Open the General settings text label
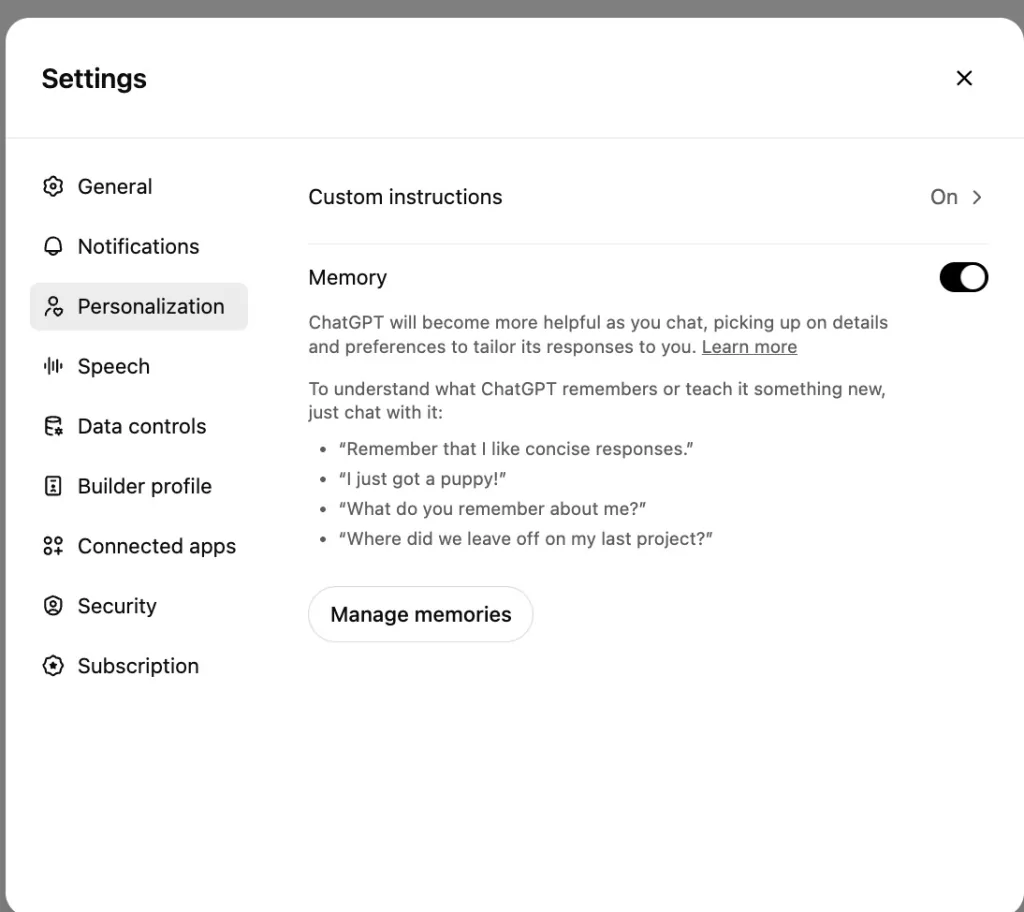This screenshot has height=912, width=1024. tap(115, 187)
